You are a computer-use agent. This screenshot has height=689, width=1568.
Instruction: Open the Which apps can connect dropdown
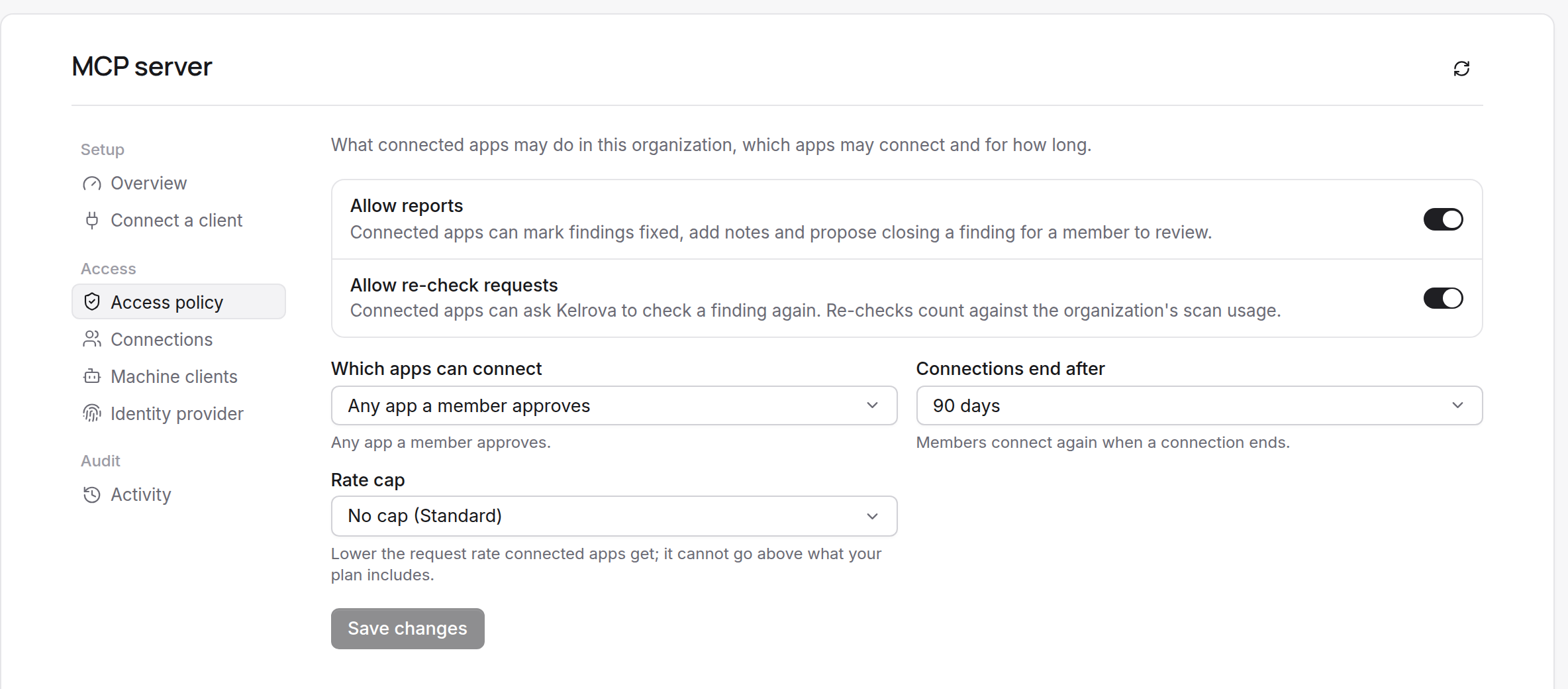click(614, 405)
